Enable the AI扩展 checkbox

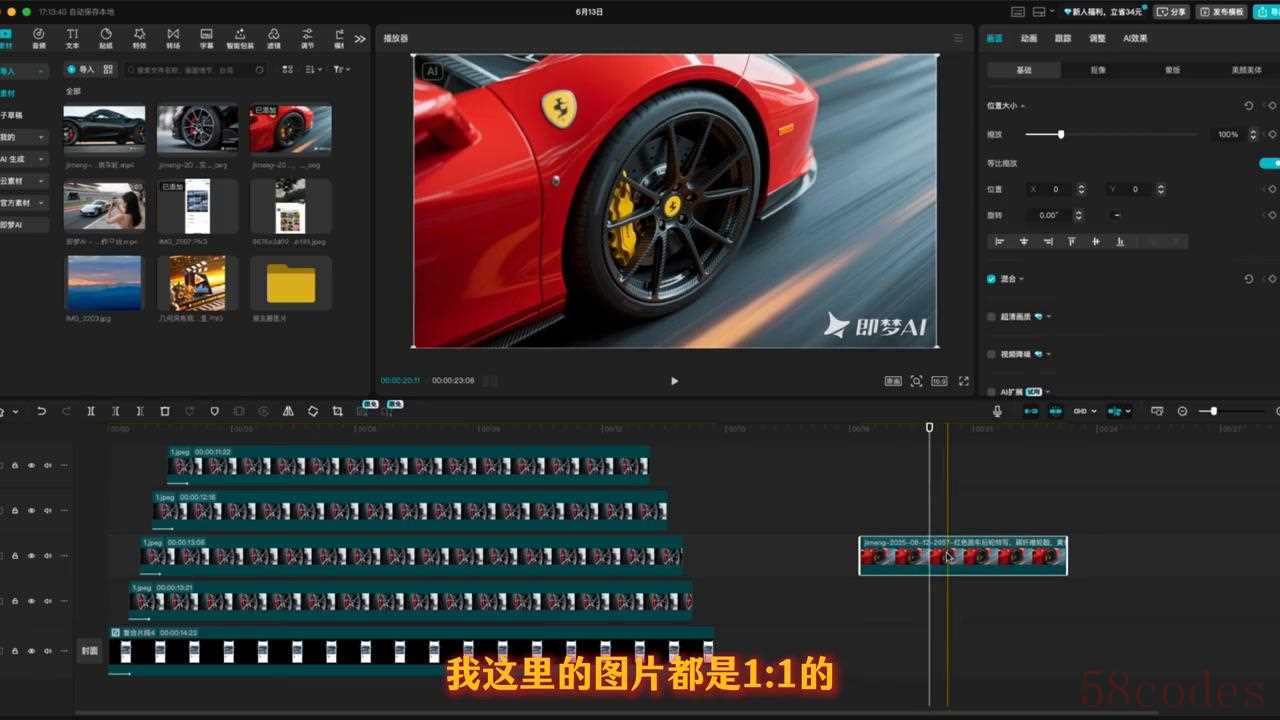(991, 392)
